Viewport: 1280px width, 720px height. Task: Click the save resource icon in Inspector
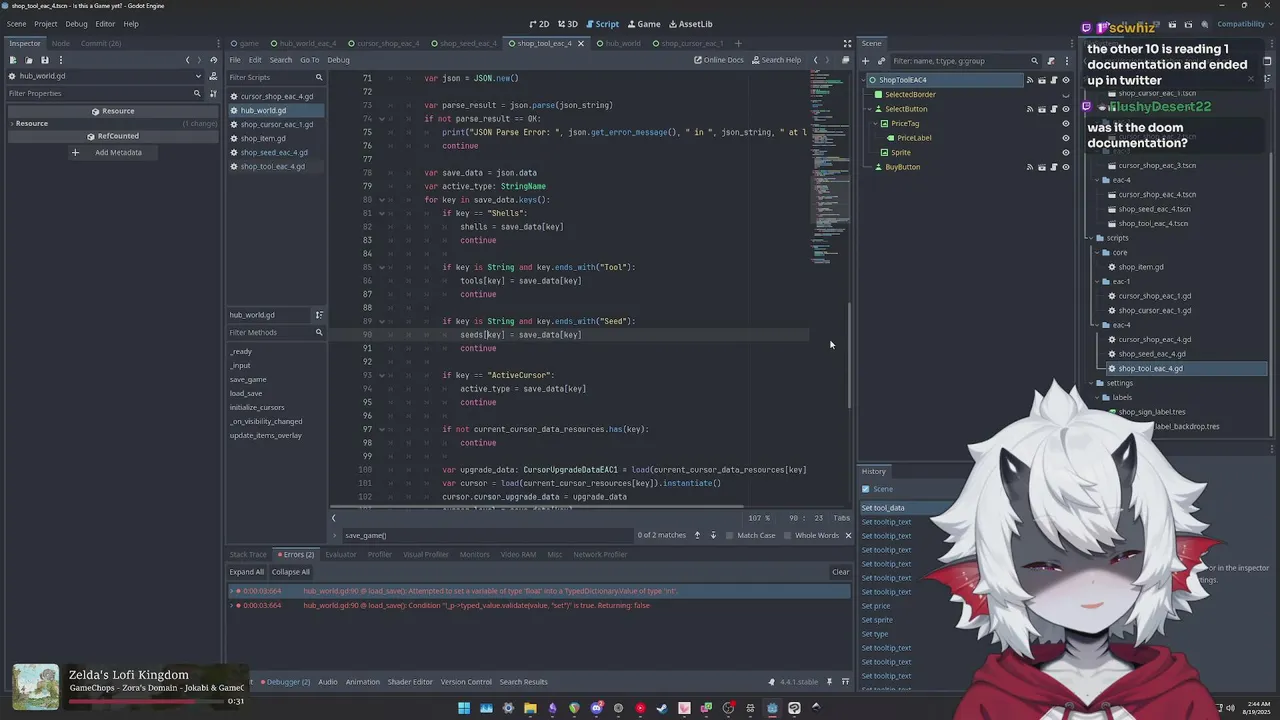click(x=44, y=60)
